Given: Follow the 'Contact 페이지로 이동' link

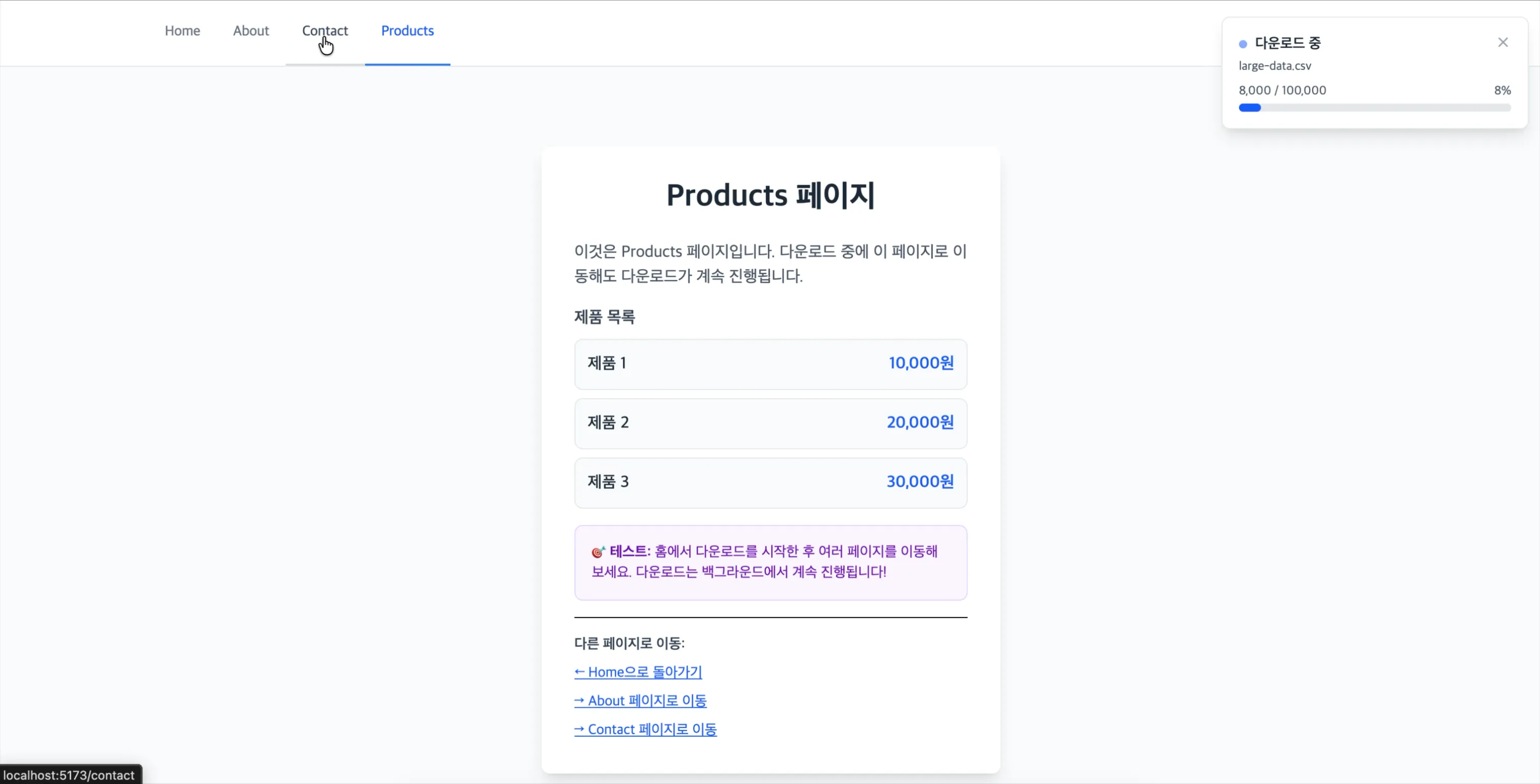Looking at the screenshot, I should coord(646,729).
